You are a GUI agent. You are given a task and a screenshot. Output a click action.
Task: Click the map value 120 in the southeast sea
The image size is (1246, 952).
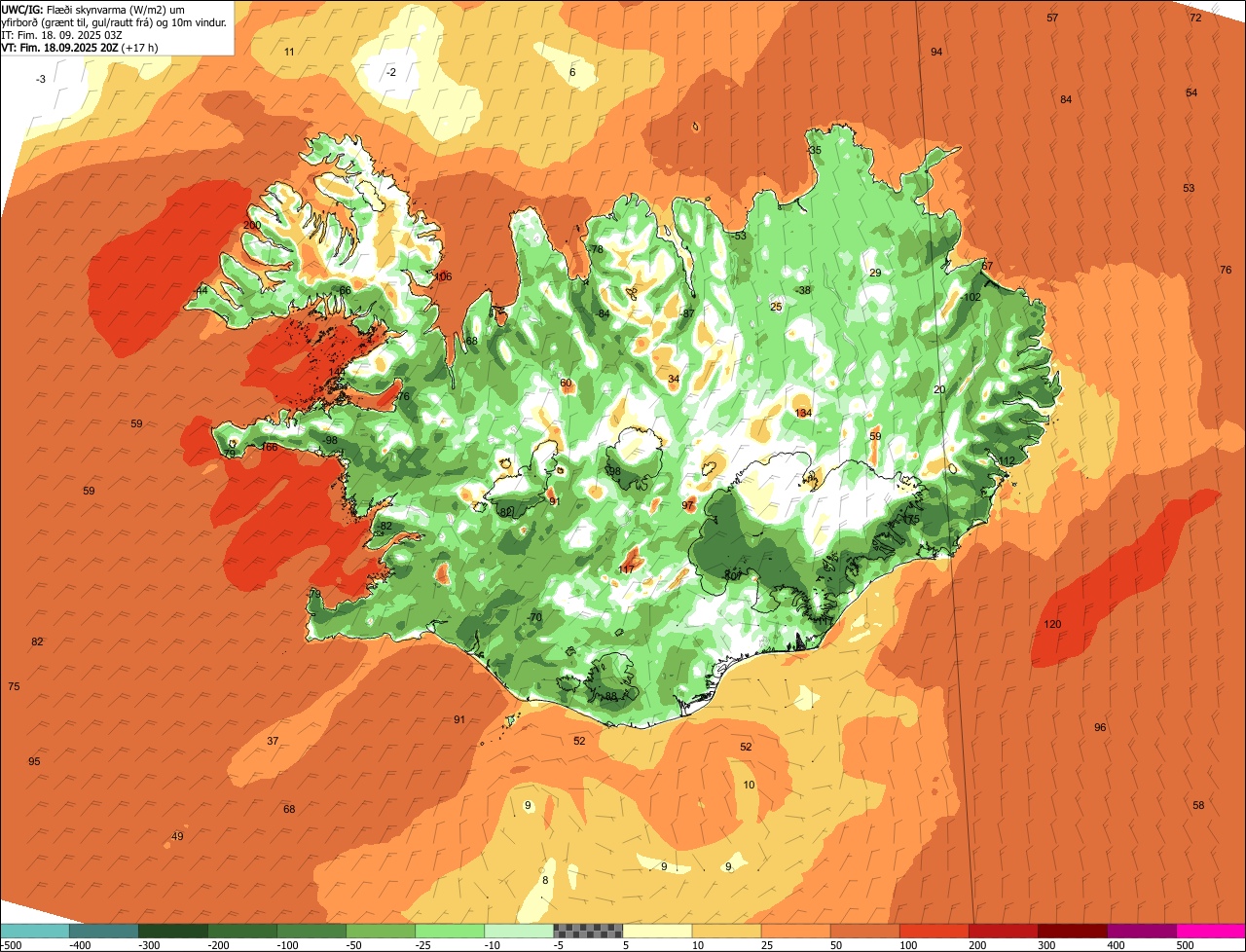[1052, 624]
